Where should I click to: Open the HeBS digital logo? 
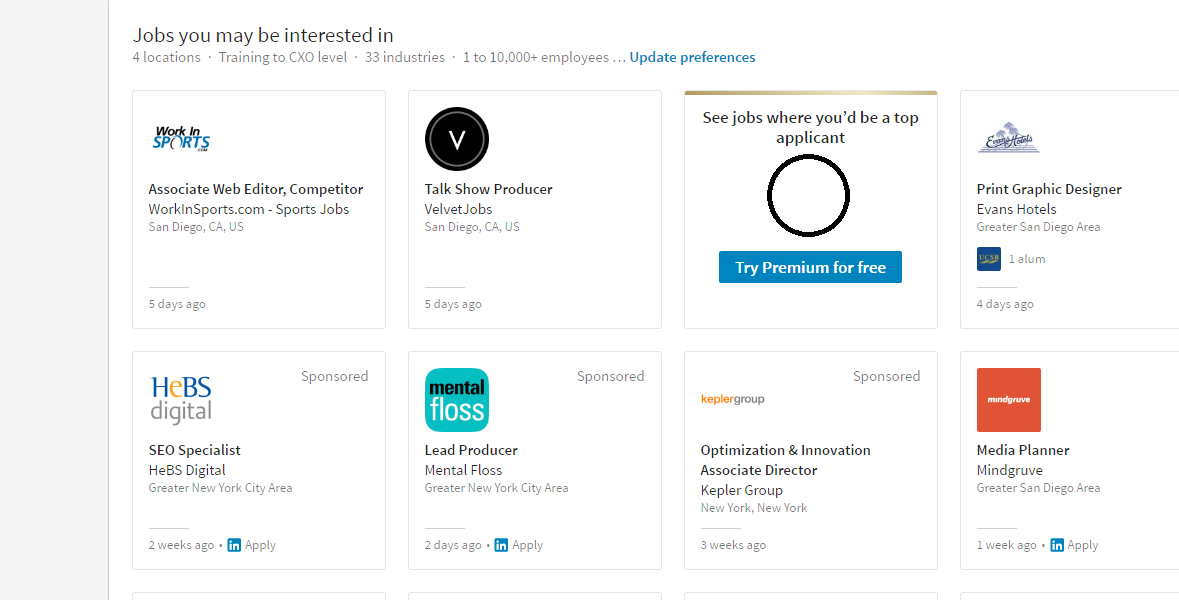tap(181, 400)
